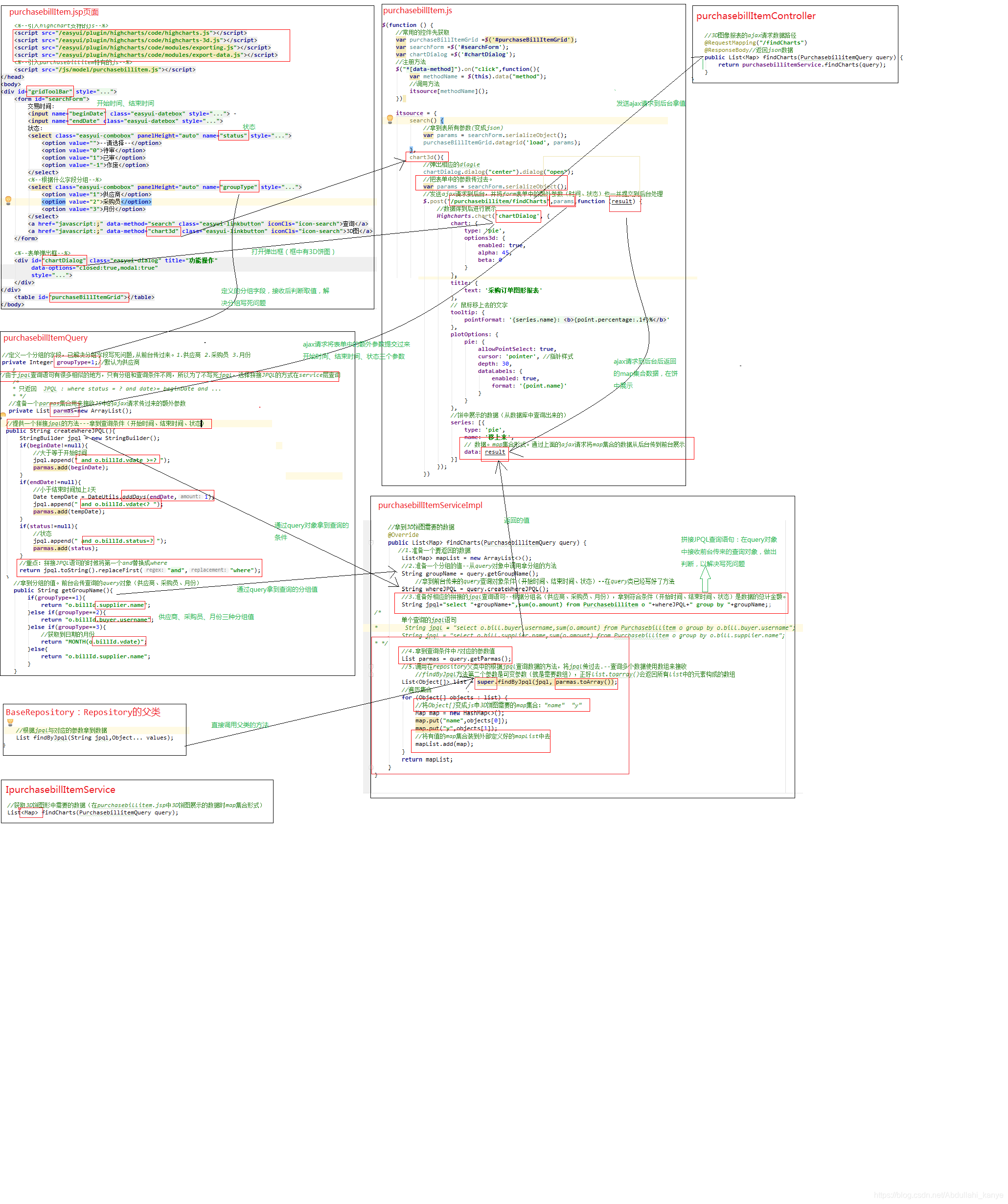Click the option line "待审"

93,150
